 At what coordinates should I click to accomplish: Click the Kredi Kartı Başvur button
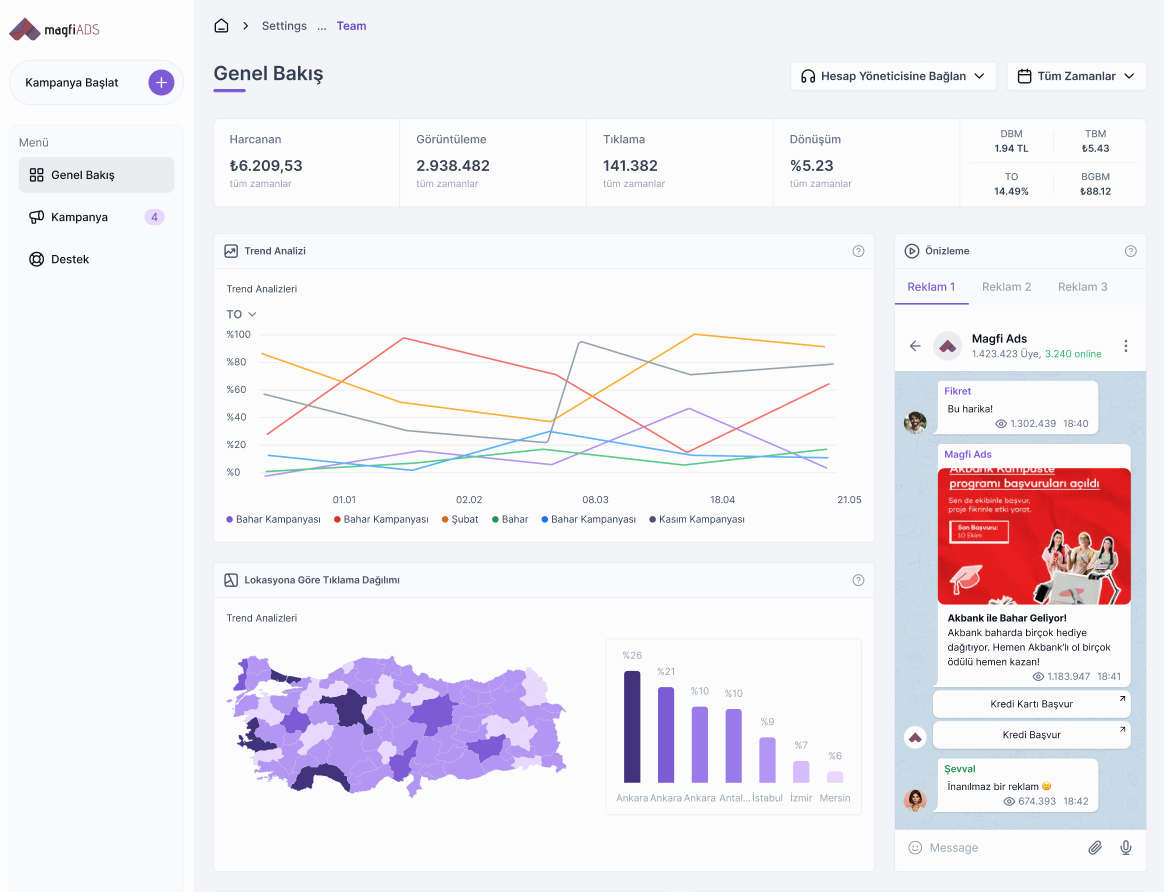(x=1031, y=704)
